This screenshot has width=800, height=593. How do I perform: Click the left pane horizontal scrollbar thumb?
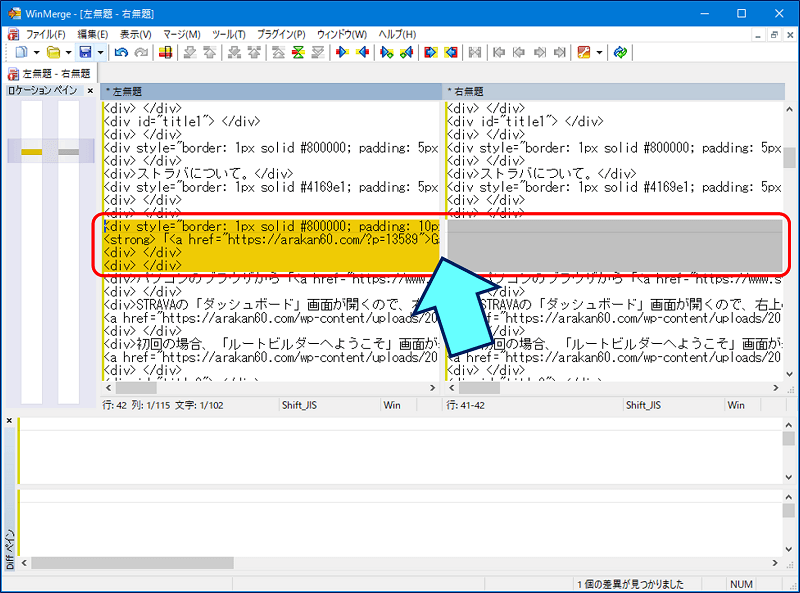[x=136, y=388]
